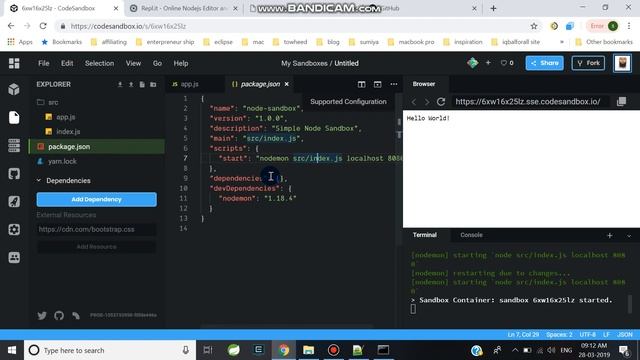The image size is (640, 360).
Task: Open the Live collaboration sidebar icon
Action: 14,258
